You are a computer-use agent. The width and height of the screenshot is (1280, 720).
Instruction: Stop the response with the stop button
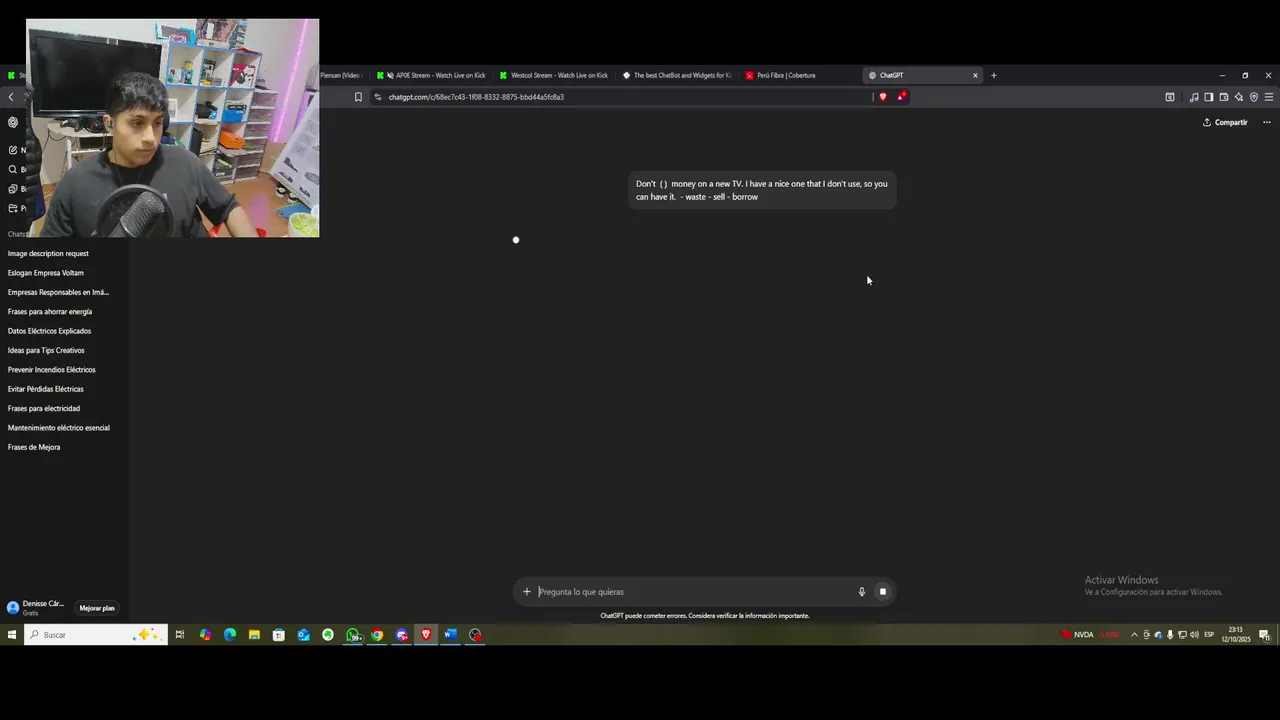pos(883,592)
